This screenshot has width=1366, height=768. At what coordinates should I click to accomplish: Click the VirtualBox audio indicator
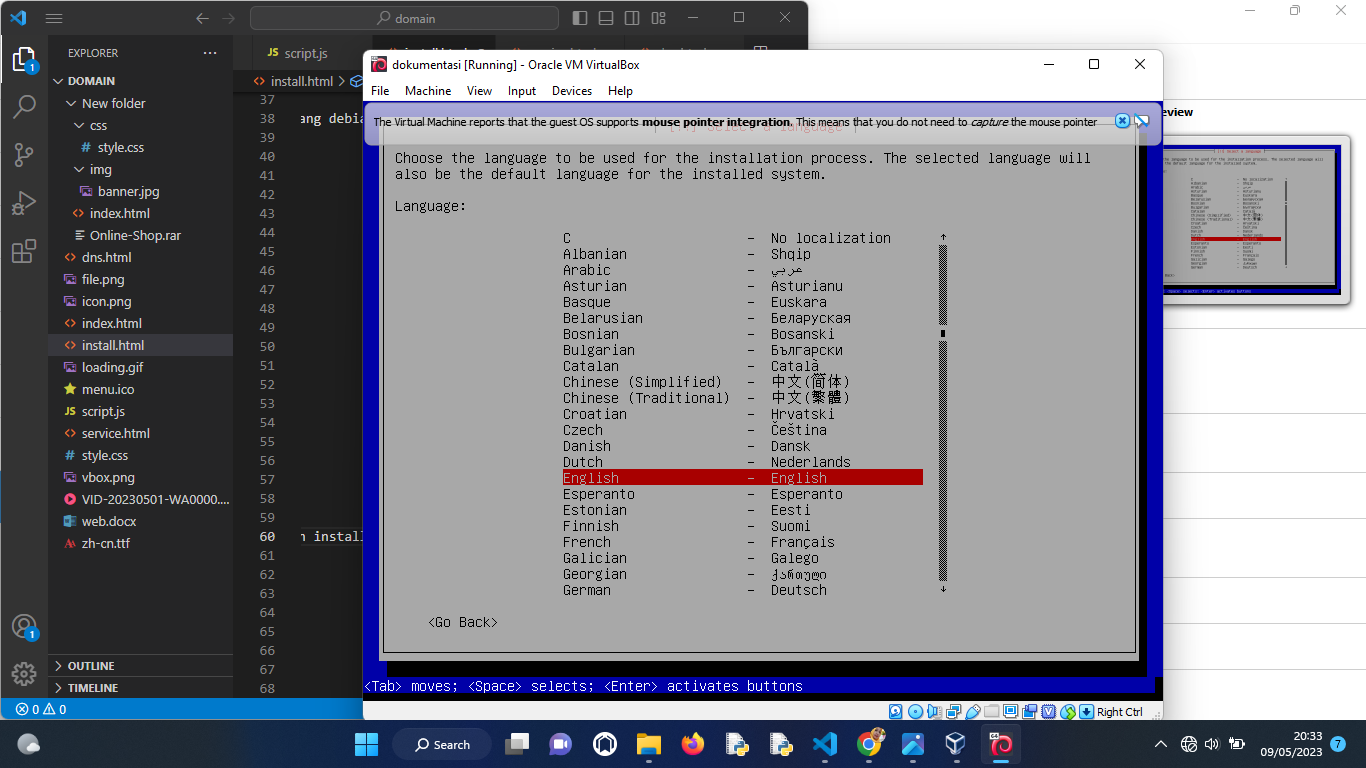click(x=934, y=711)
